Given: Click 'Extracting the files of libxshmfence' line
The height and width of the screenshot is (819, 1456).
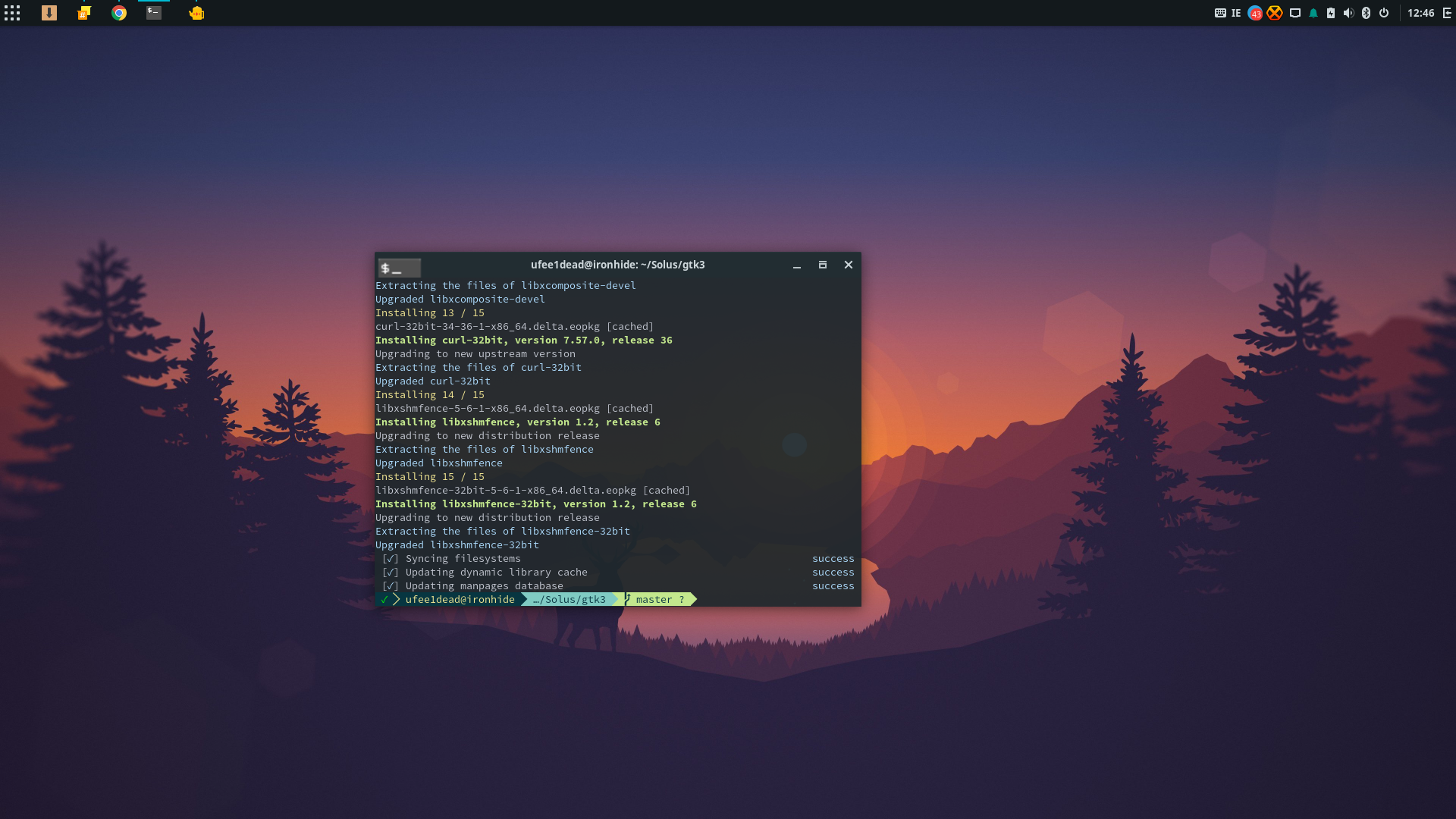Looking at the screenshot, I should pyautogui.click(x=485, y=449).
